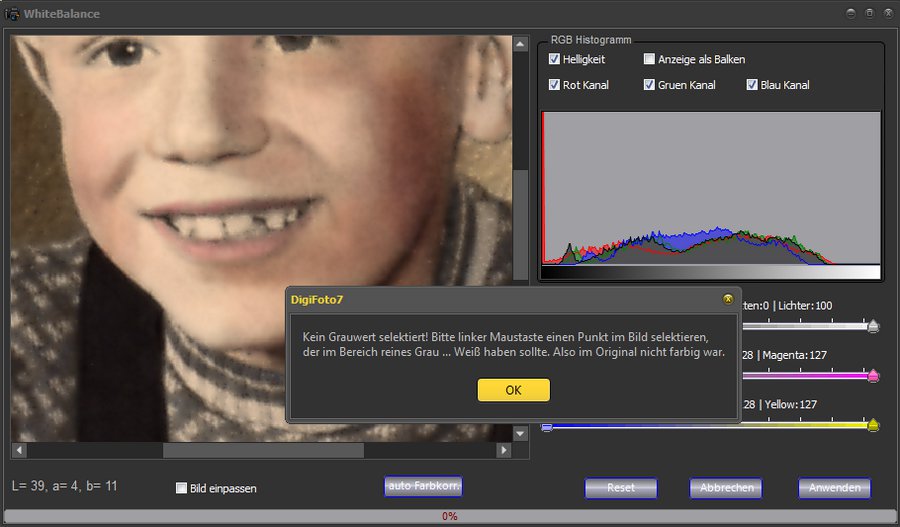The height and width of the screenshot is (527, 900).
Task: Enable the Bild einpassen checkbox
Action: (x=182, y=488)
